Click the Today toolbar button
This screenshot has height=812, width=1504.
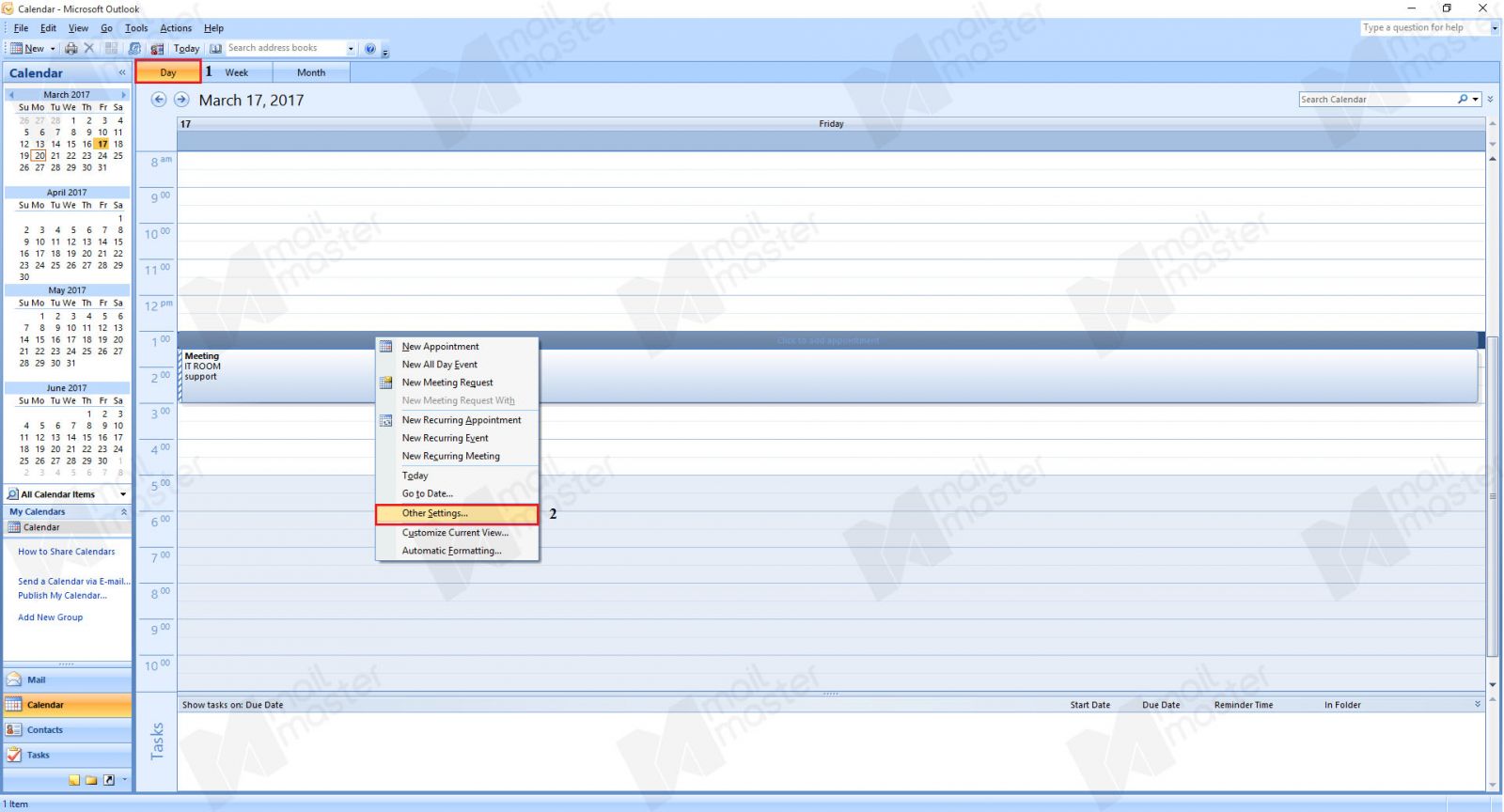click(186, 48)
